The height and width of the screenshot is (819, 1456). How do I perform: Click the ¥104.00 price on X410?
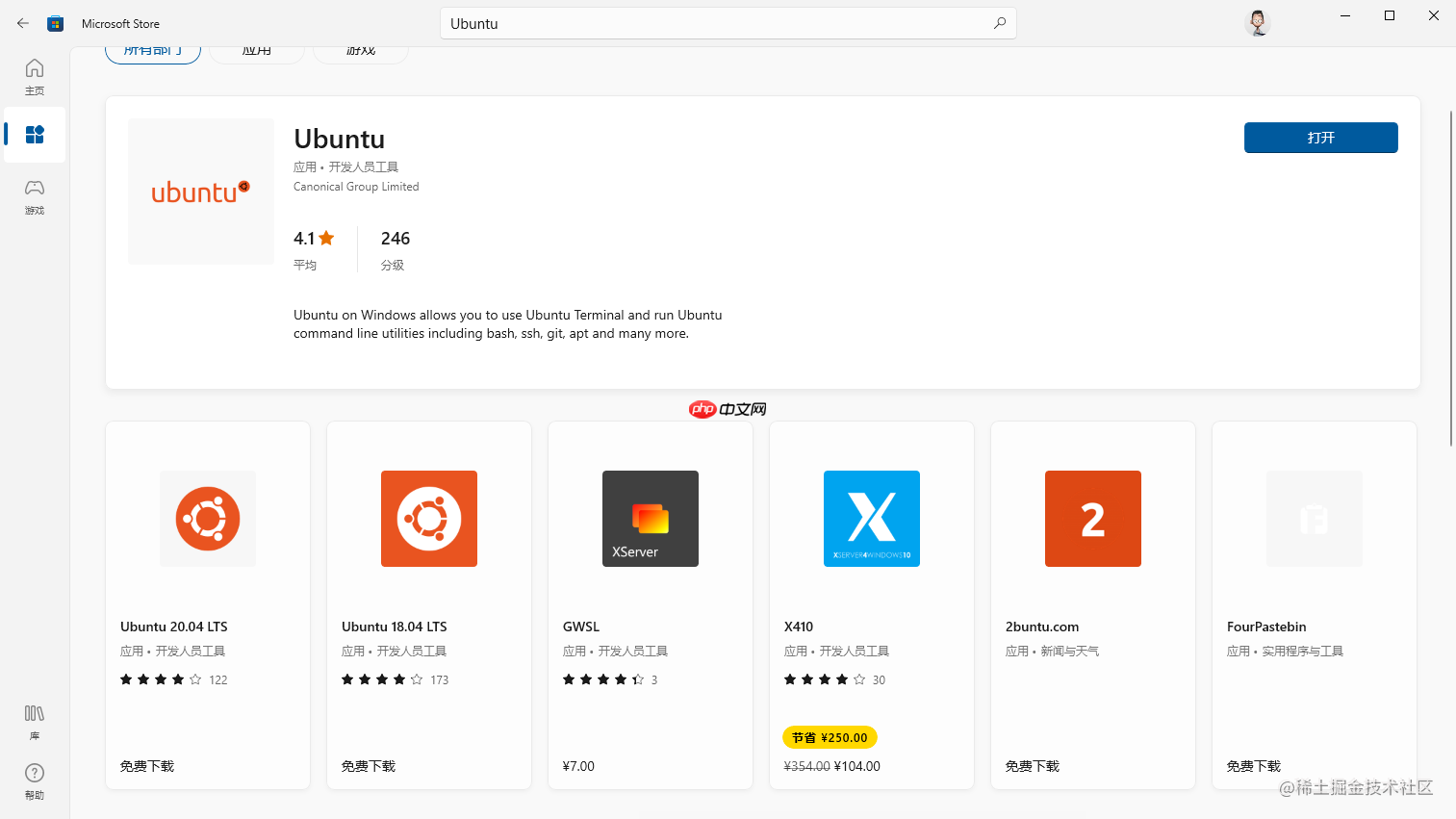856,766
